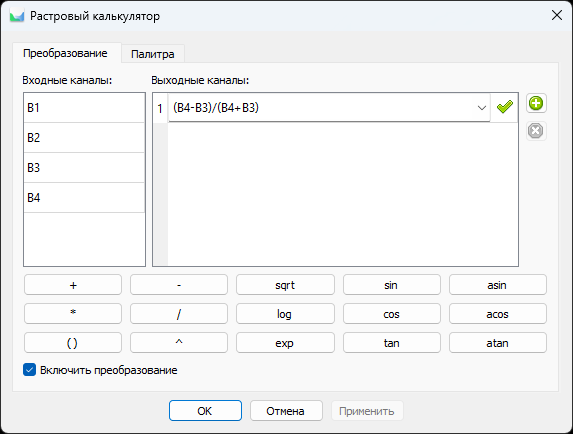
Task: Close the Растровый калькулятор dialog
Action: (557, 15)
